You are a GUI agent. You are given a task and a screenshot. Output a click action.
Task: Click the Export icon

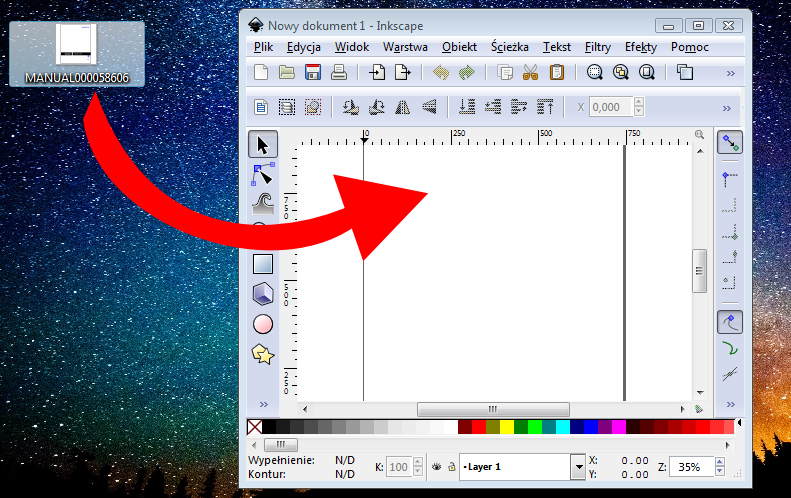click(403, 72)
